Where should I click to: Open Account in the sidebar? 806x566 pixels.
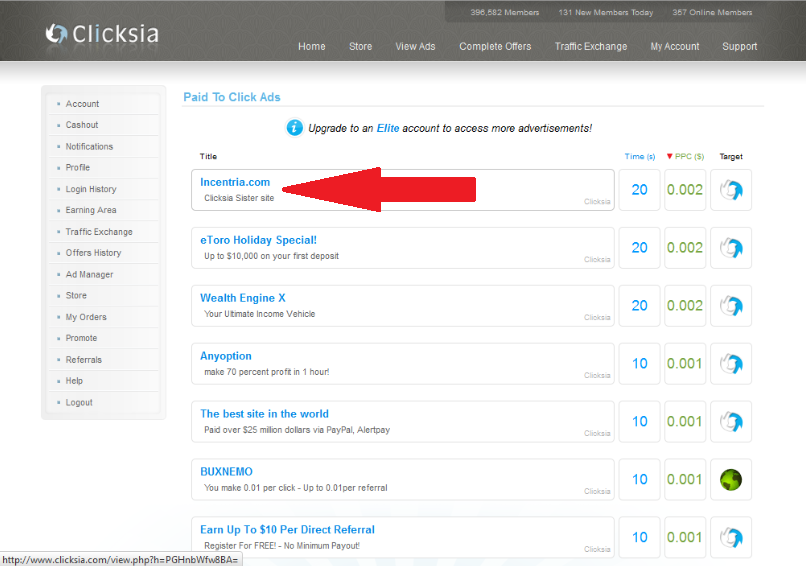point(82,104)
